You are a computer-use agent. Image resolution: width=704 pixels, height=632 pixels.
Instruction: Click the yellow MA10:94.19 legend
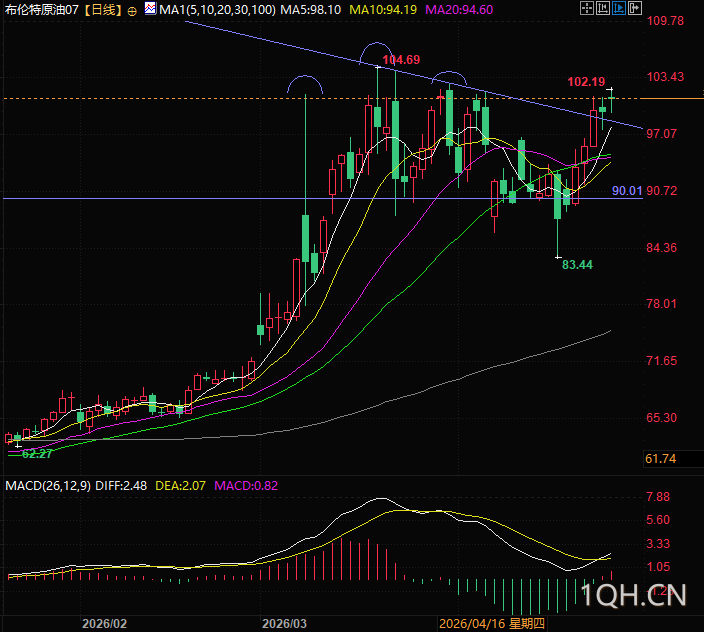(x=383, y=10)
